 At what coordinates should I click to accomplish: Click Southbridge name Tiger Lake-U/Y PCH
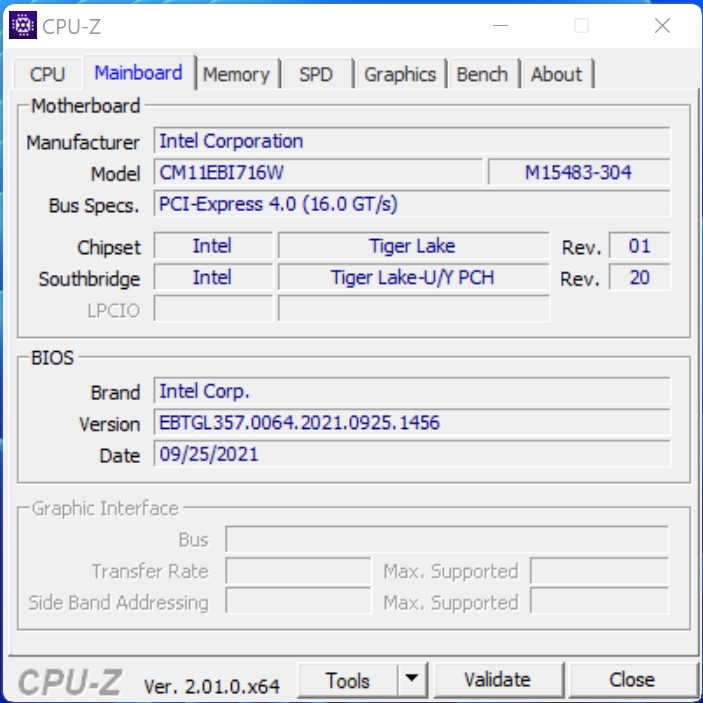click(x=413, y=277)
